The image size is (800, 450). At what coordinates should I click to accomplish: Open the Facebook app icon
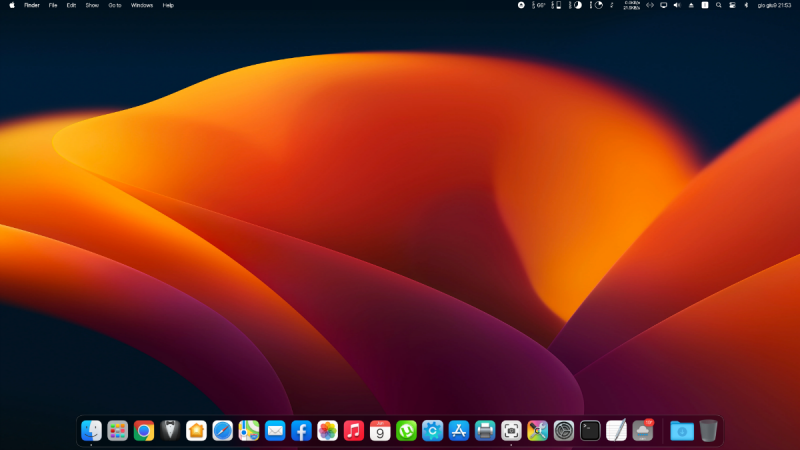point(301,430)
